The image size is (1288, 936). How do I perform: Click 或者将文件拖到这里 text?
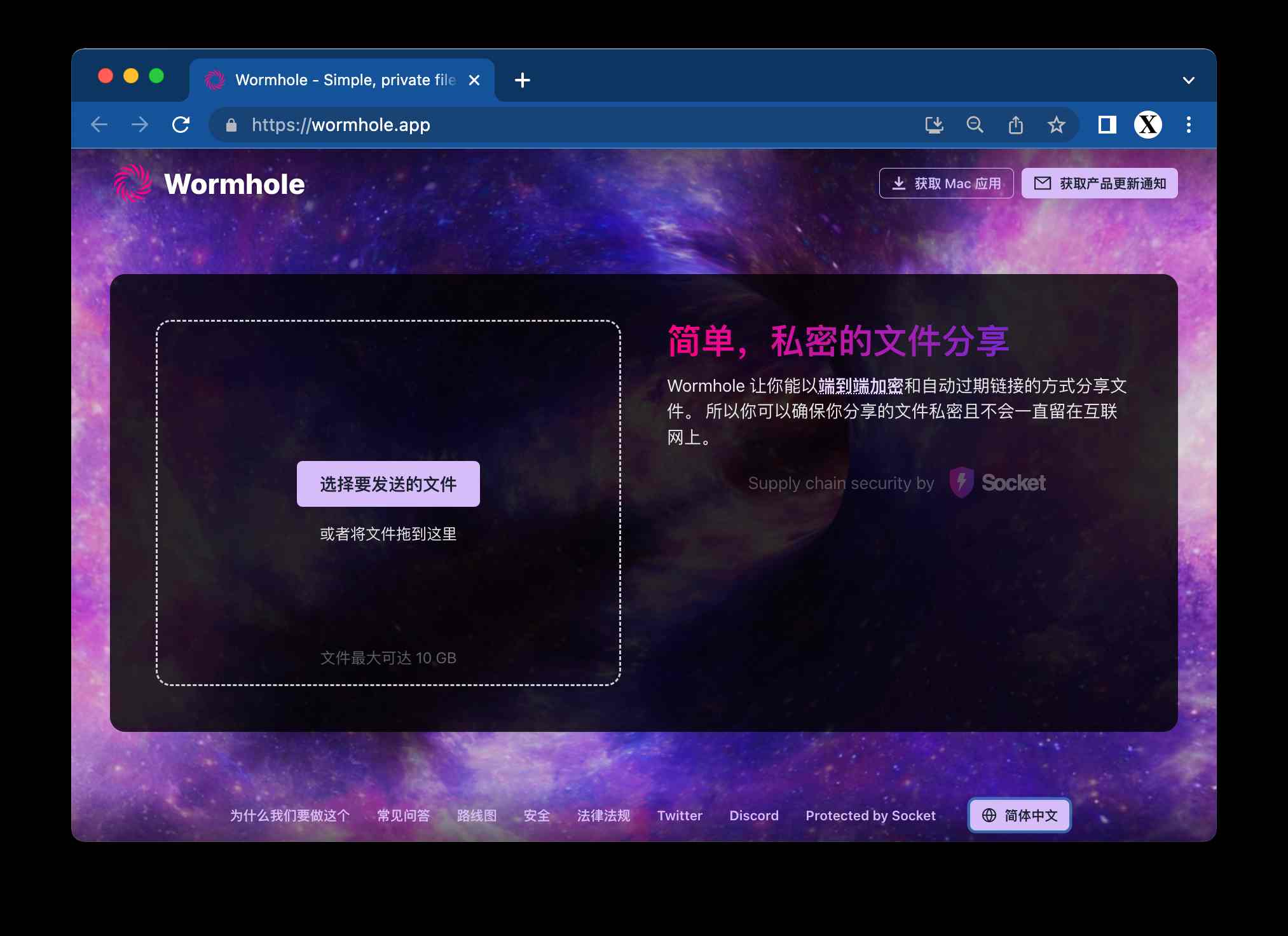388,533
